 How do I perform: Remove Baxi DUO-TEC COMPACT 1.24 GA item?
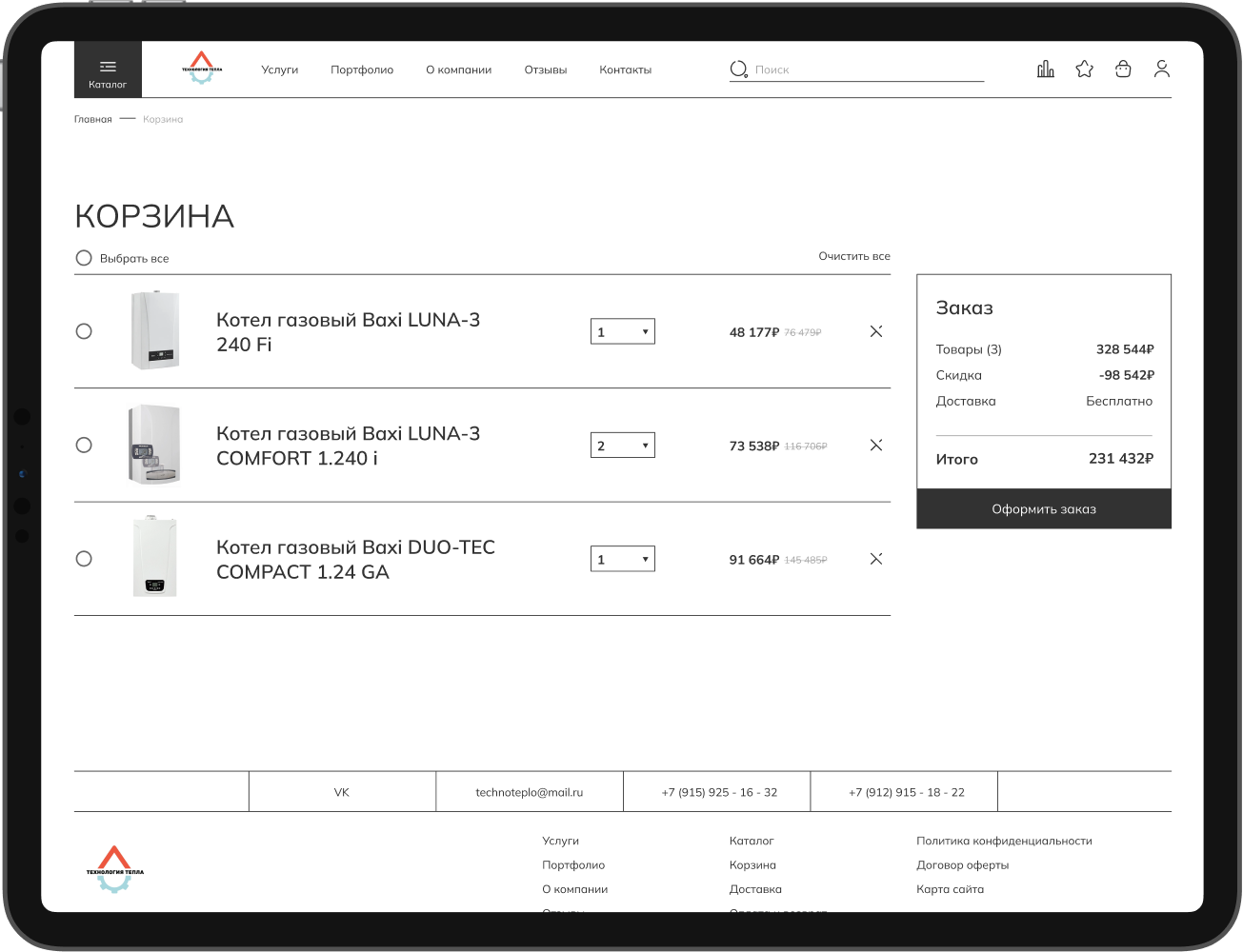click(876, 559)
